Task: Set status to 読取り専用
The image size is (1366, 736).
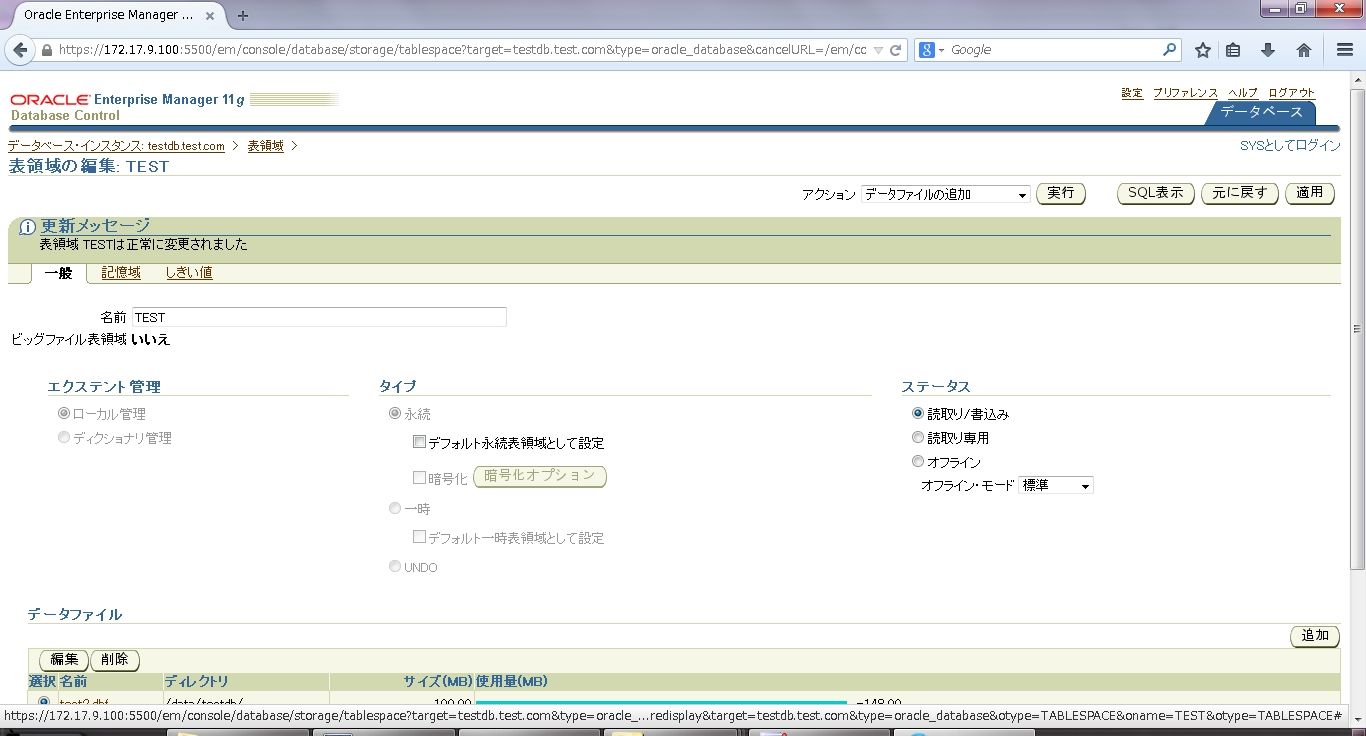Action: tap(918, 437)
